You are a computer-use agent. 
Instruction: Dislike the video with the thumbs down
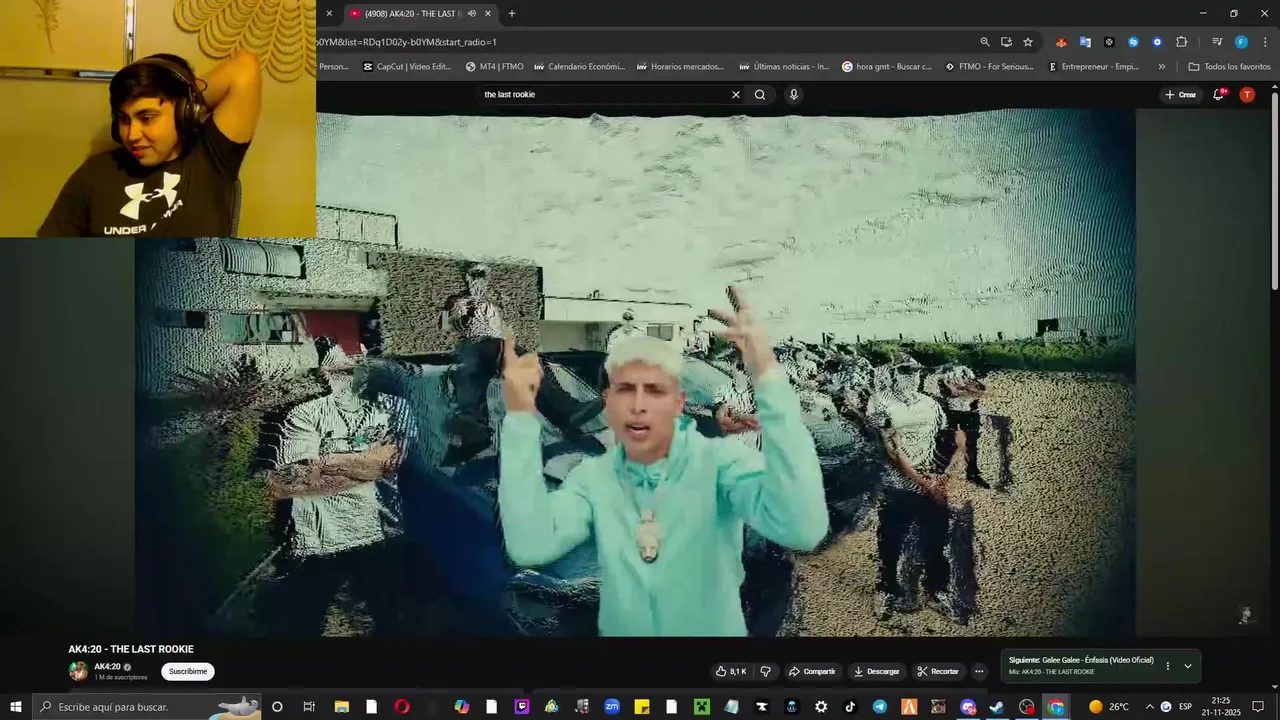click(x=766, y=671)
